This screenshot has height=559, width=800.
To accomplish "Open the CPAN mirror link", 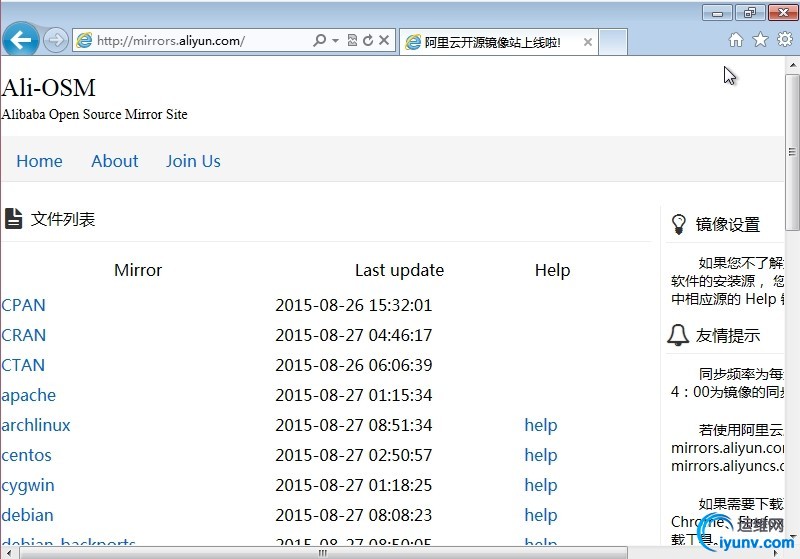I will (x=23, y=305).
